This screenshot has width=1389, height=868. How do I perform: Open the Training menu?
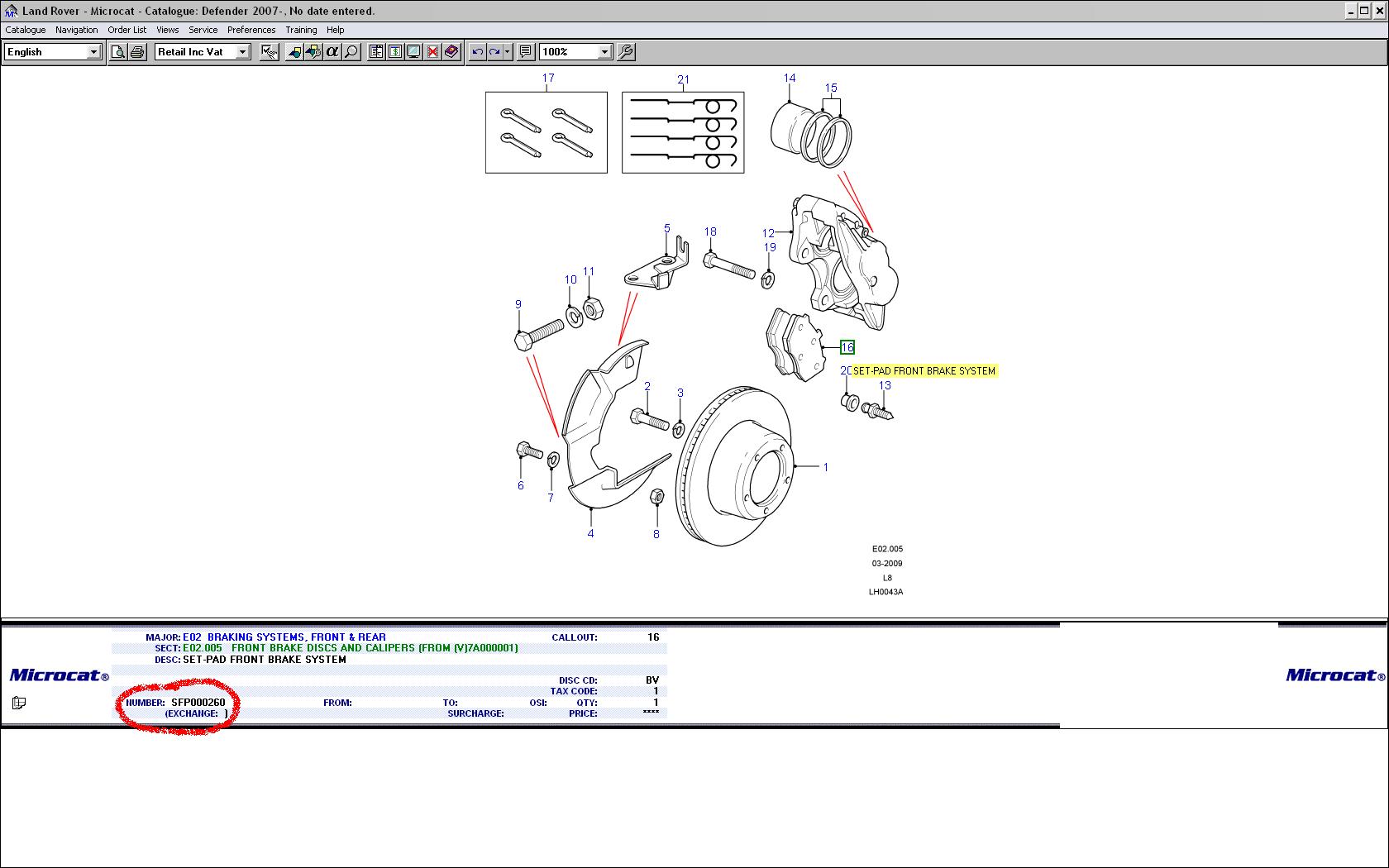[301, 30]
